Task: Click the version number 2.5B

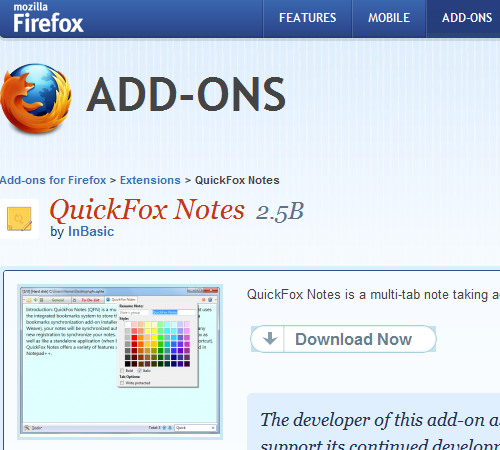Action: 280,212
